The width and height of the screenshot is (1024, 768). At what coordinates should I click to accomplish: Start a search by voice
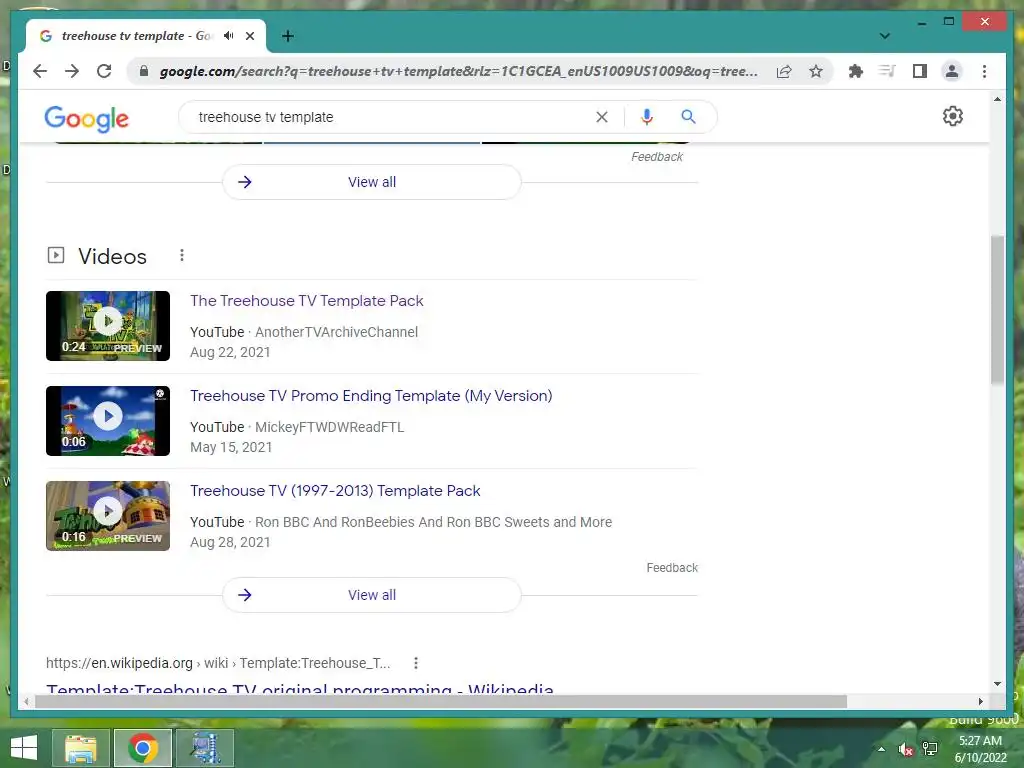tap(647, 117)
